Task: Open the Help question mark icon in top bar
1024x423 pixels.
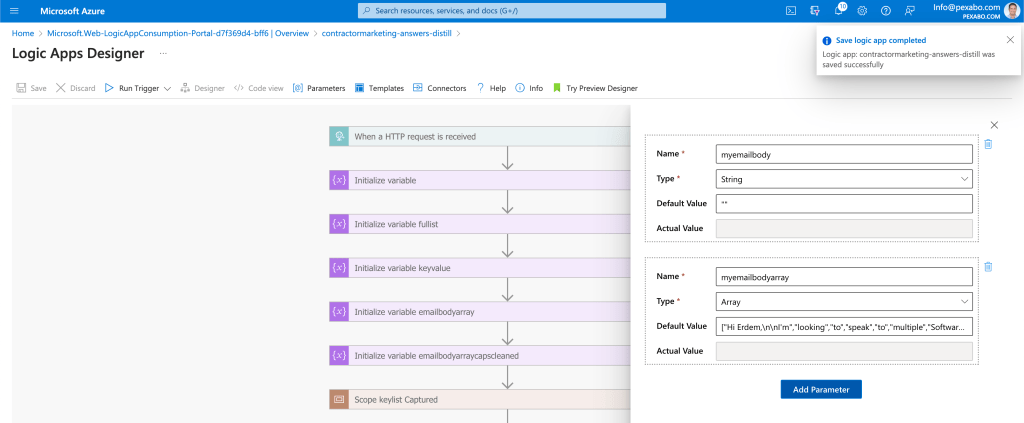Action: [886, 10]
